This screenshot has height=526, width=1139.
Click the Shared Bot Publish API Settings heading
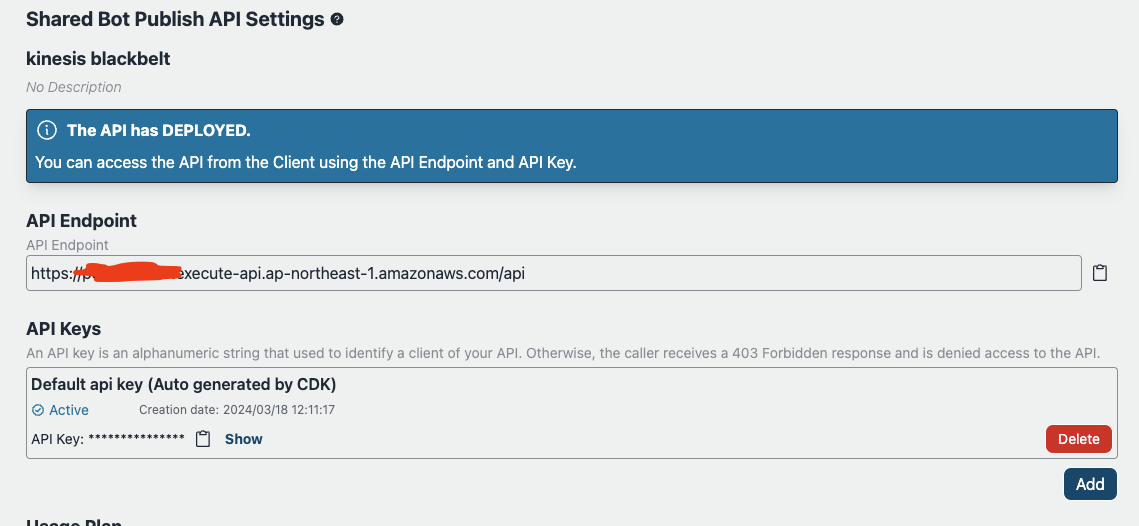coord(175,19)
